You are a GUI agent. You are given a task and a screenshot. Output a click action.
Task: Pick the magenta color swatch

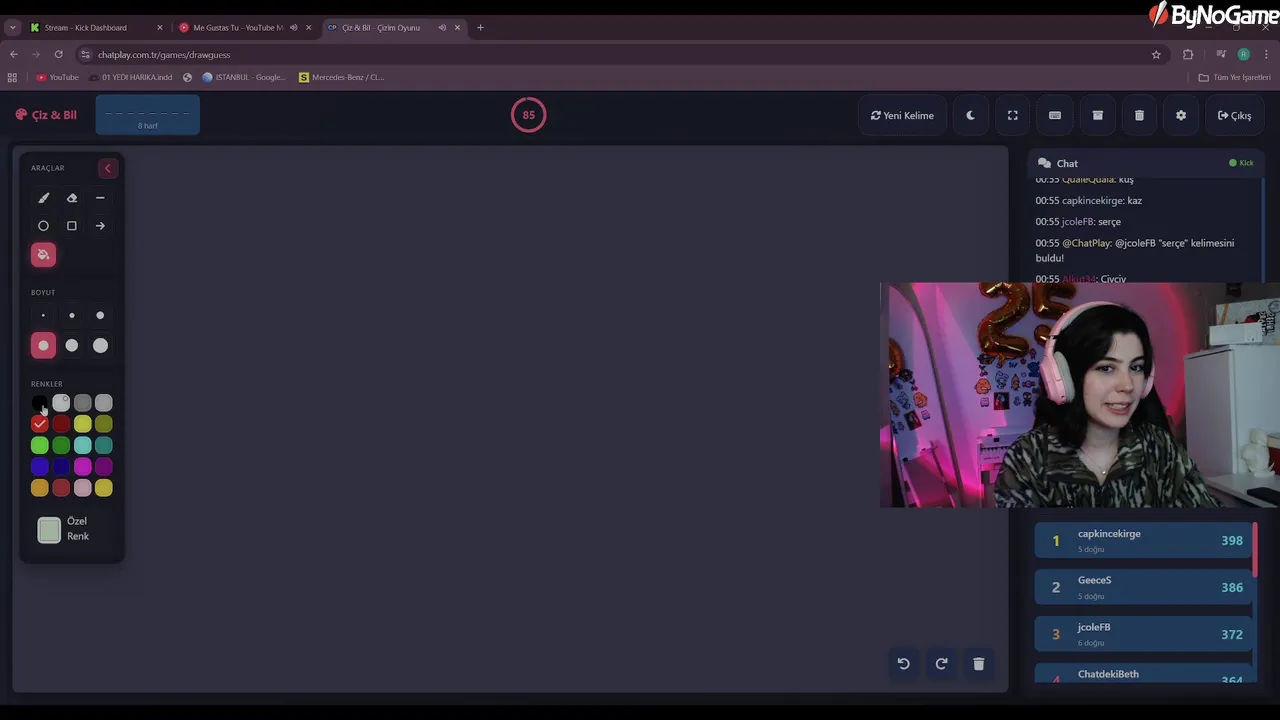pos(82,466)
